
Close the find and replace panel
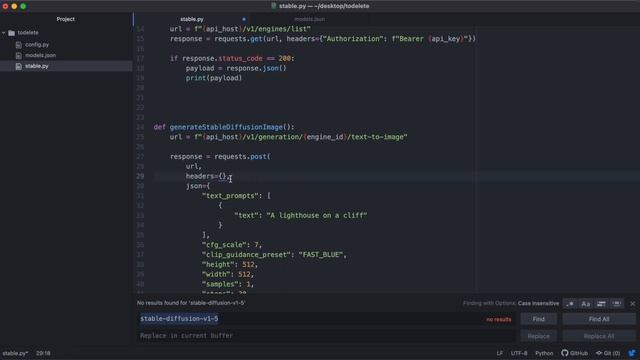tap(633, 304)
